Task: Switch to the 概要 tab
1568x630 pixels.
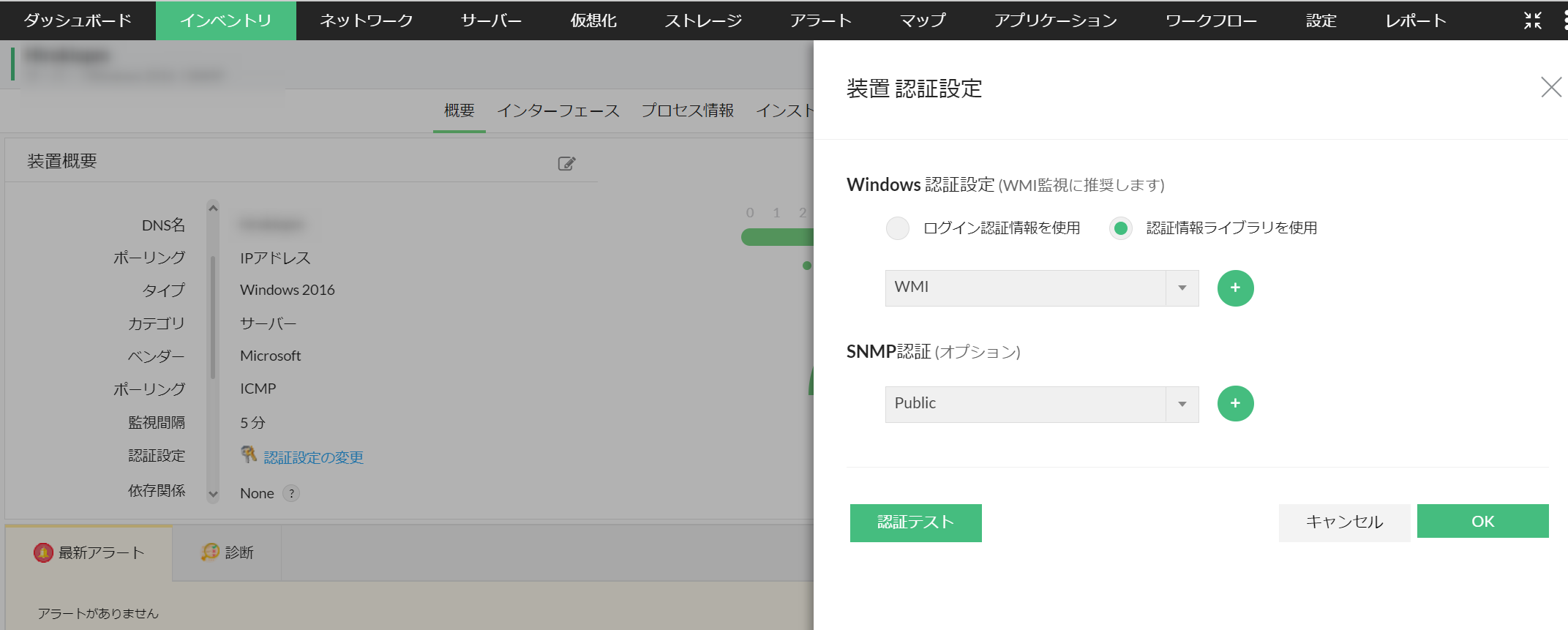Action: pos(459,111)
